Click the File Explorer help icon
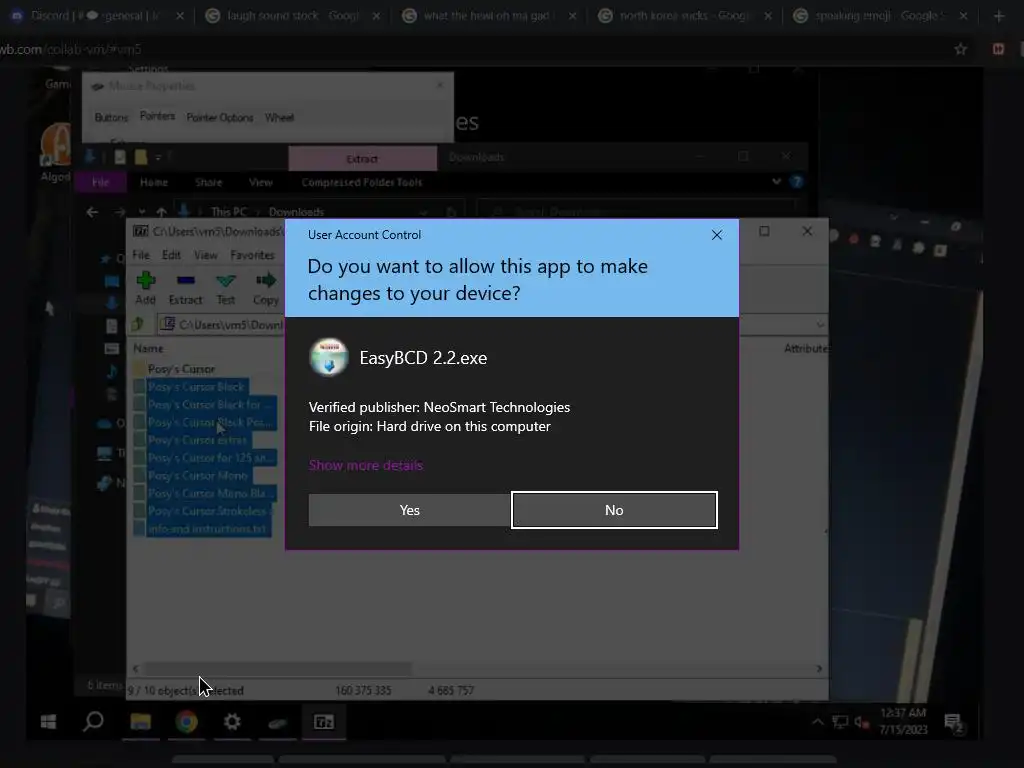Screen dimensions: 1024x768 tap(796, 182)
